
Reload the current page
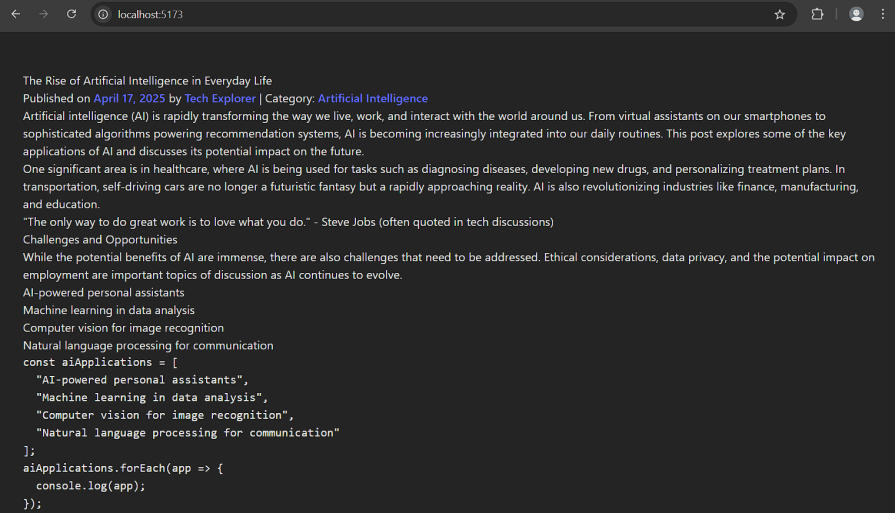pos(71,14)
